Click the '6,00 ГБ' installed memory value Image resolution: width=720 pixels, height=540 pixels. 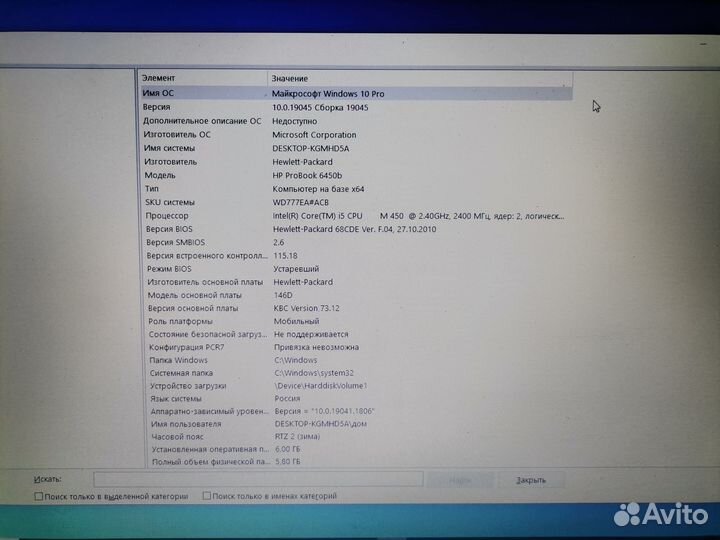coord(287,449)
